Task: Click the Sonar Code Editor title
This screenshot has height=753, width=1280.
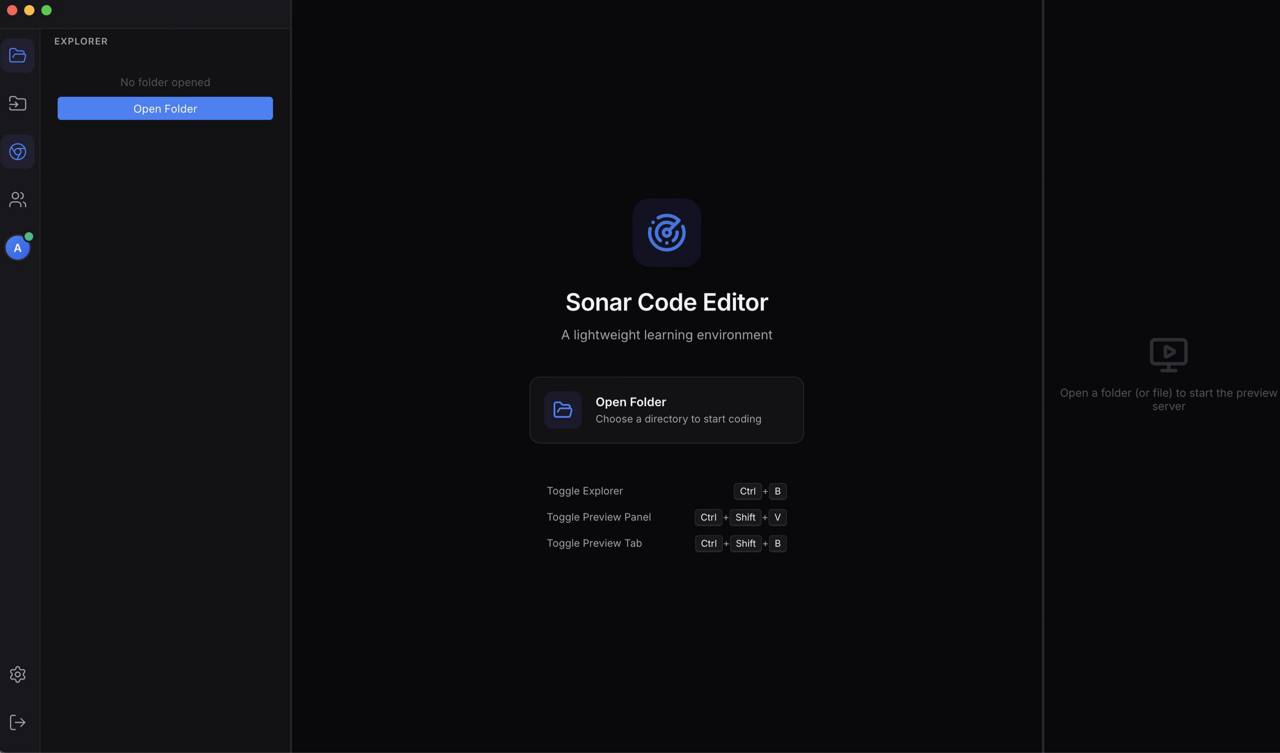Action: pos(666,302)
